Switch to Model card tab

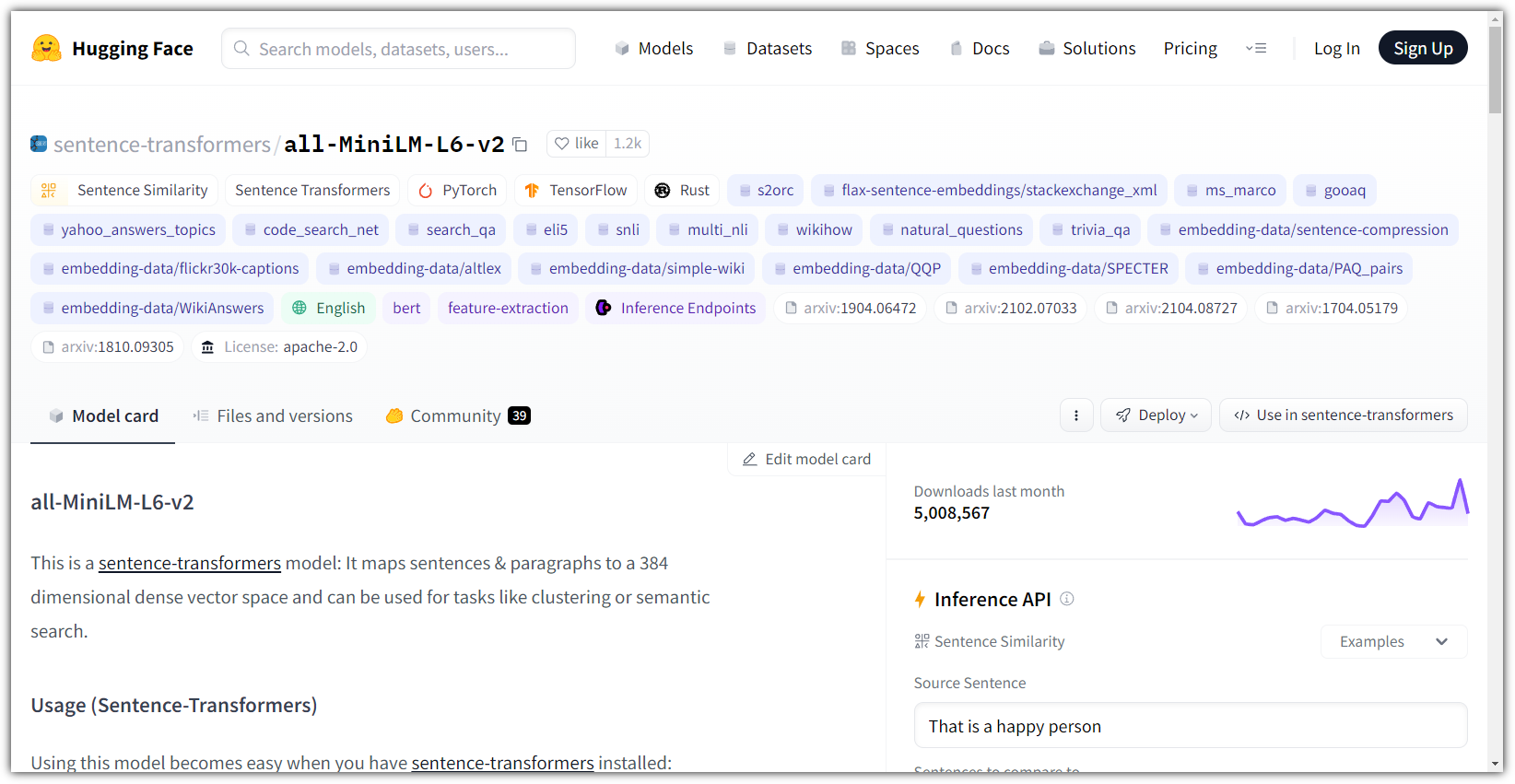click(x=103, y=416)
